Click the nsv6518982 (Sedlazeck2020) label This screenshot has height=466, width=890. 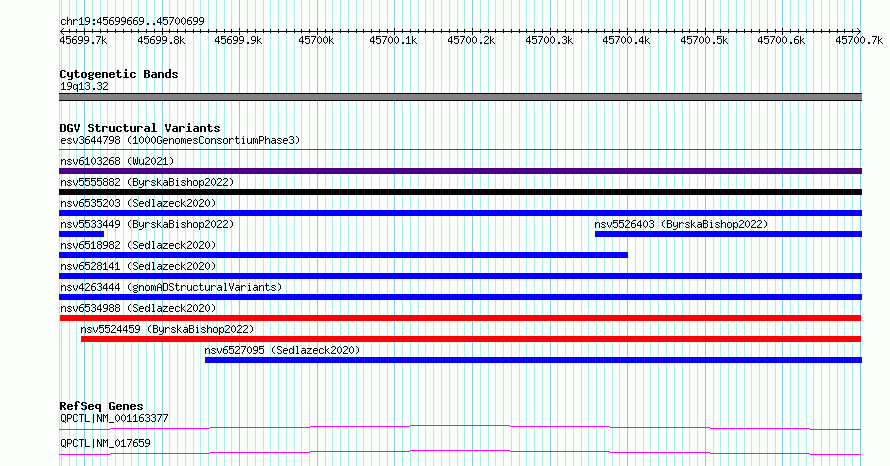click(x=138, y=245)
